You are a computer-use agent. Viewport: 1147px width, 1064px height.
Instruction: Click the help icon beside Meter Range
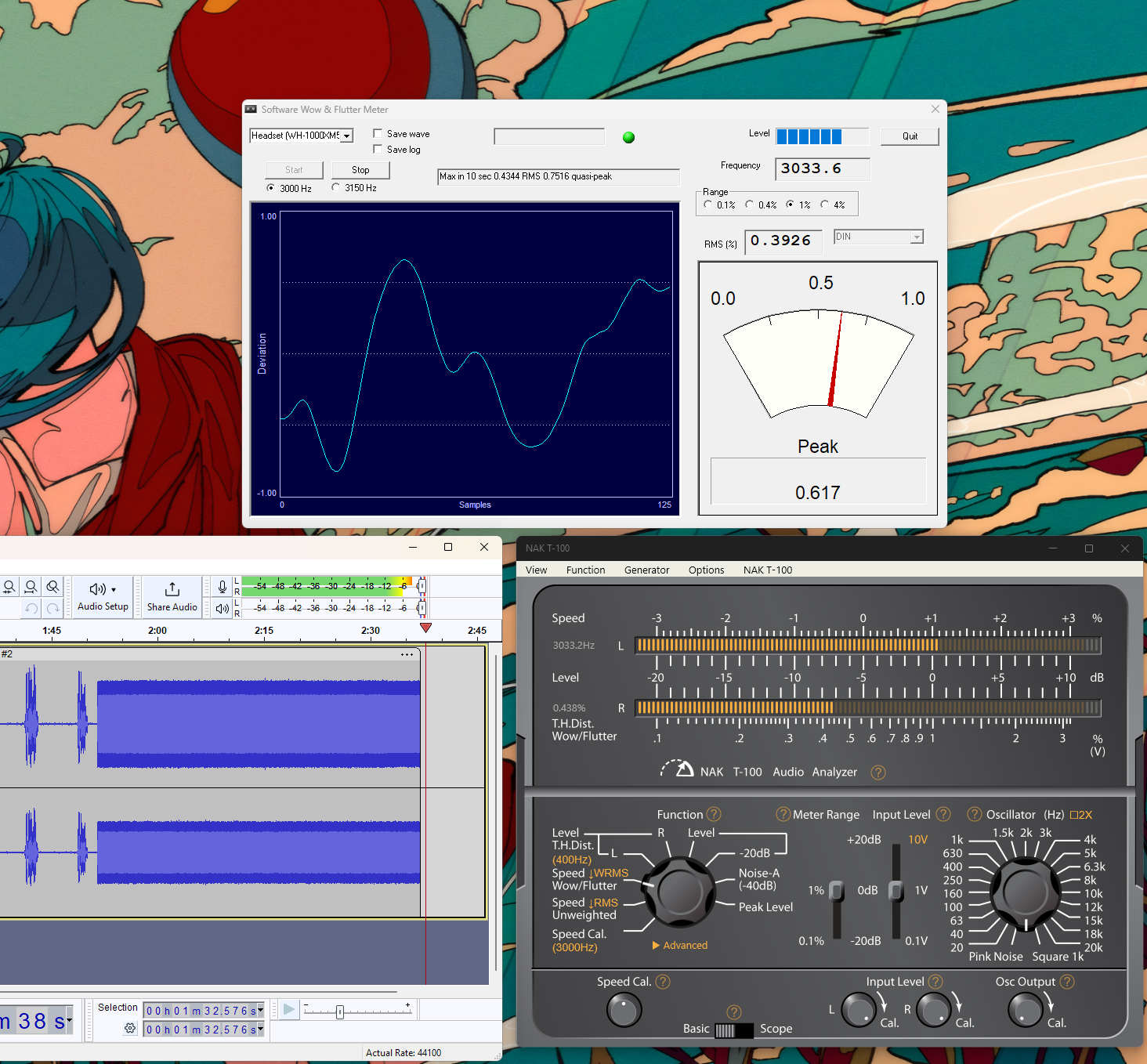(x=783, y=814)
